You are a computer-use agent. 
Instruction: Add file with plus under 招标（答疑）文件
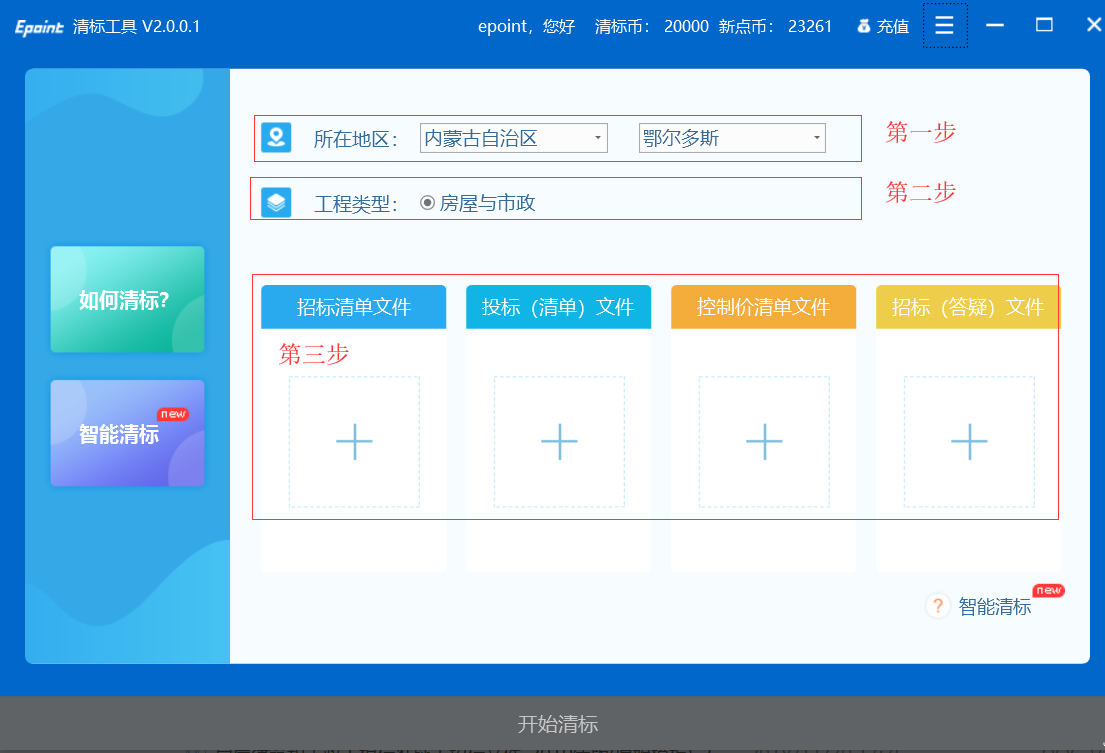(x=969, y=441)
